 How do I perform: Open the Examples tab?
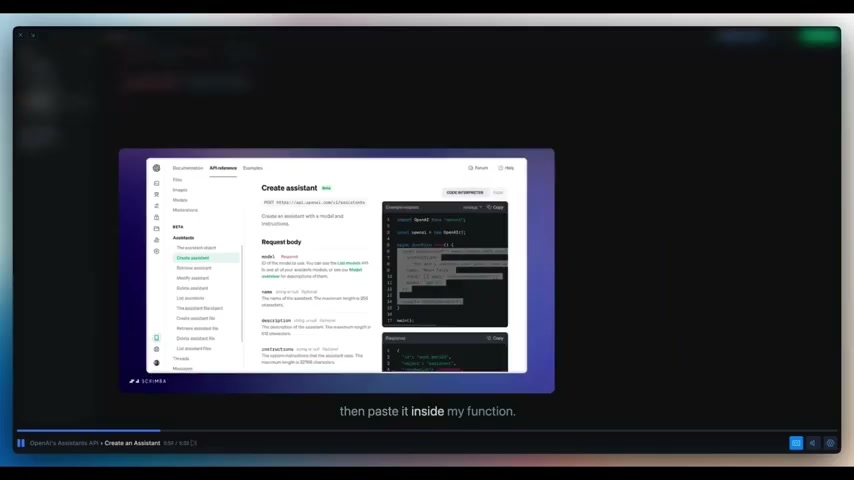point(253,168)
